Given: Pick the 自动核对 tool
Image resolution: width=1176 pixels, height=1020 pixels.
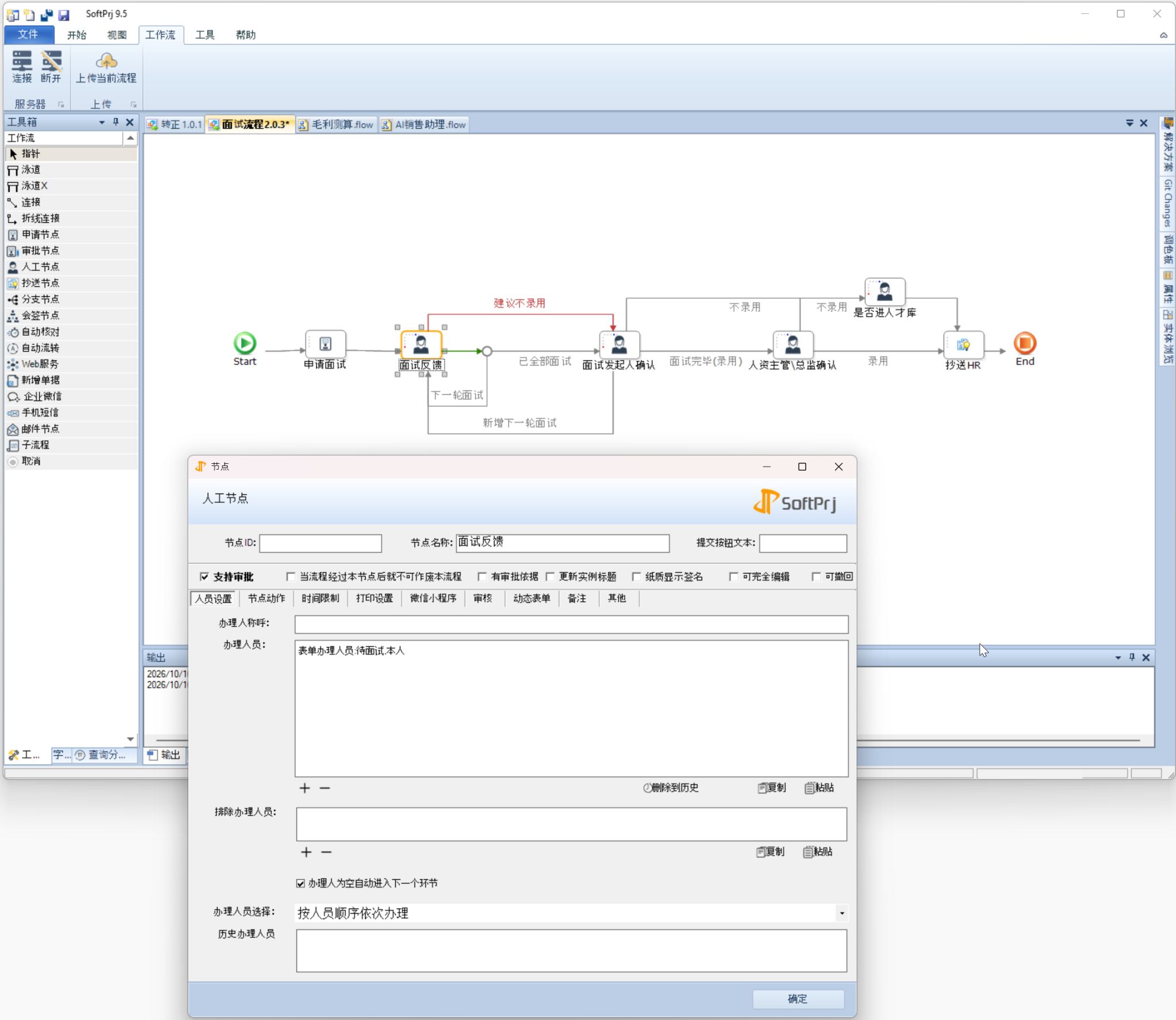Looking at the screenshot, I should (x=71, y=332).
